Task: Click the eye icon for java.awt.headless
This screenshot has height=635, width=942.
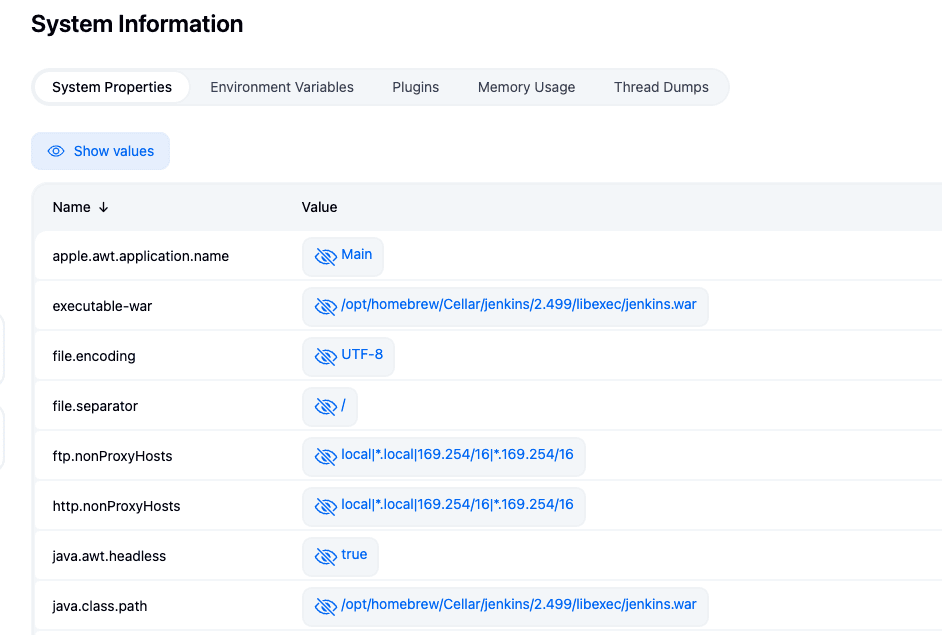Action: point(325,556)
